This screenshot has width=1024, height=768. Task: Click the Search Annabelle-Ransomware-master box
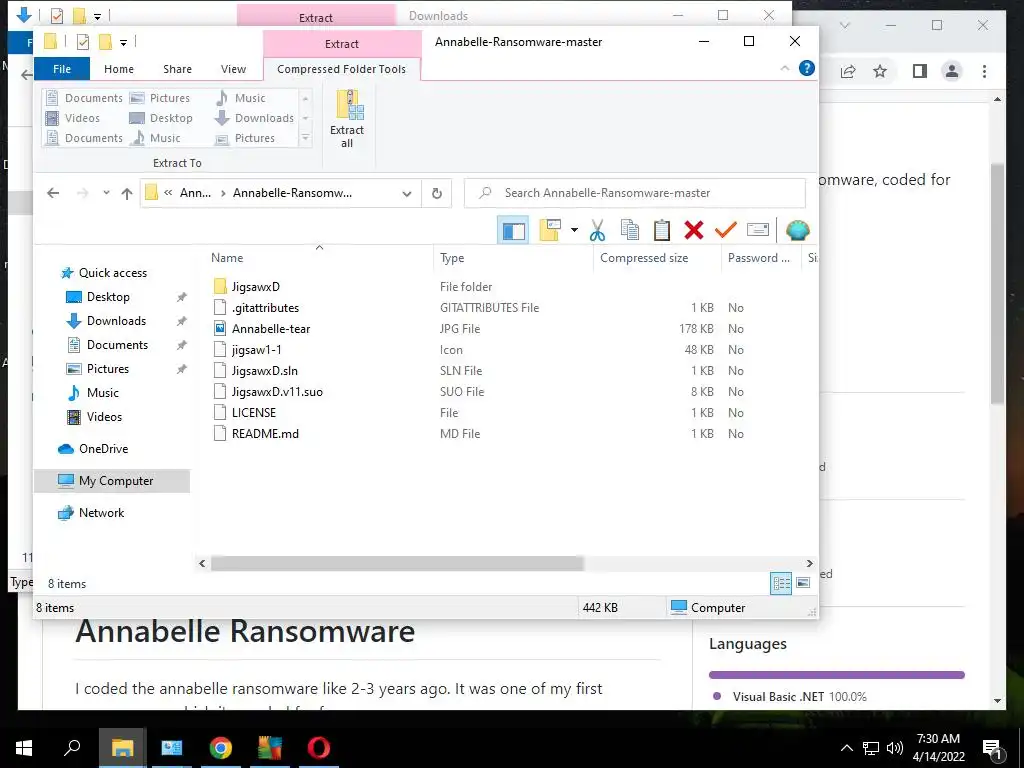point(635,193)
